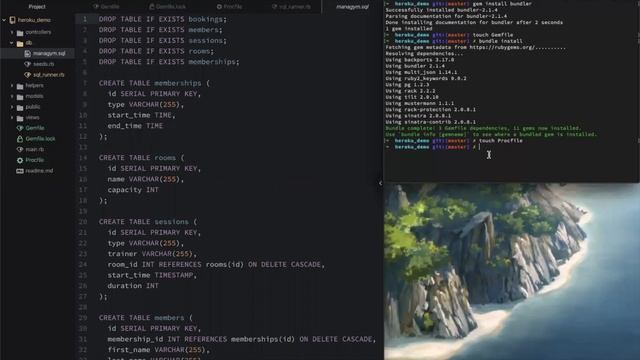
Task: Click 'memberships(id)' reference on line 31
Action: point(263,339)
